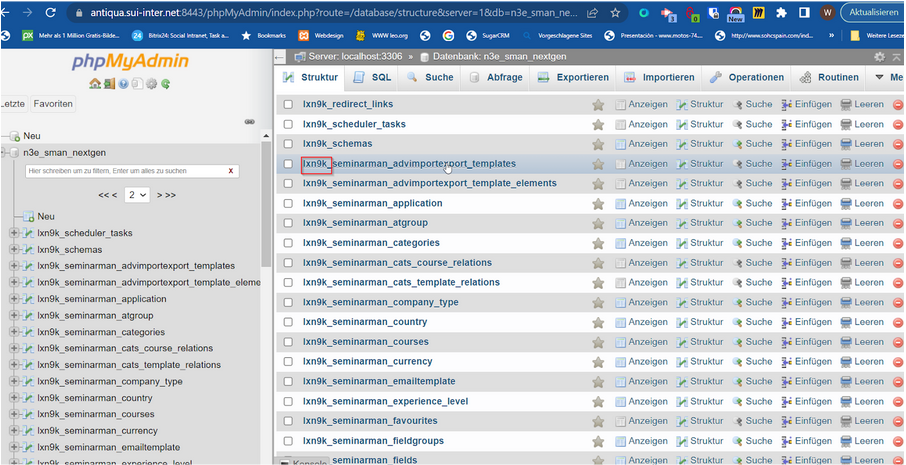Viewport: 906px width, 465px height.
Task: Open the Exportieren tab
Action: coord(573,77)
